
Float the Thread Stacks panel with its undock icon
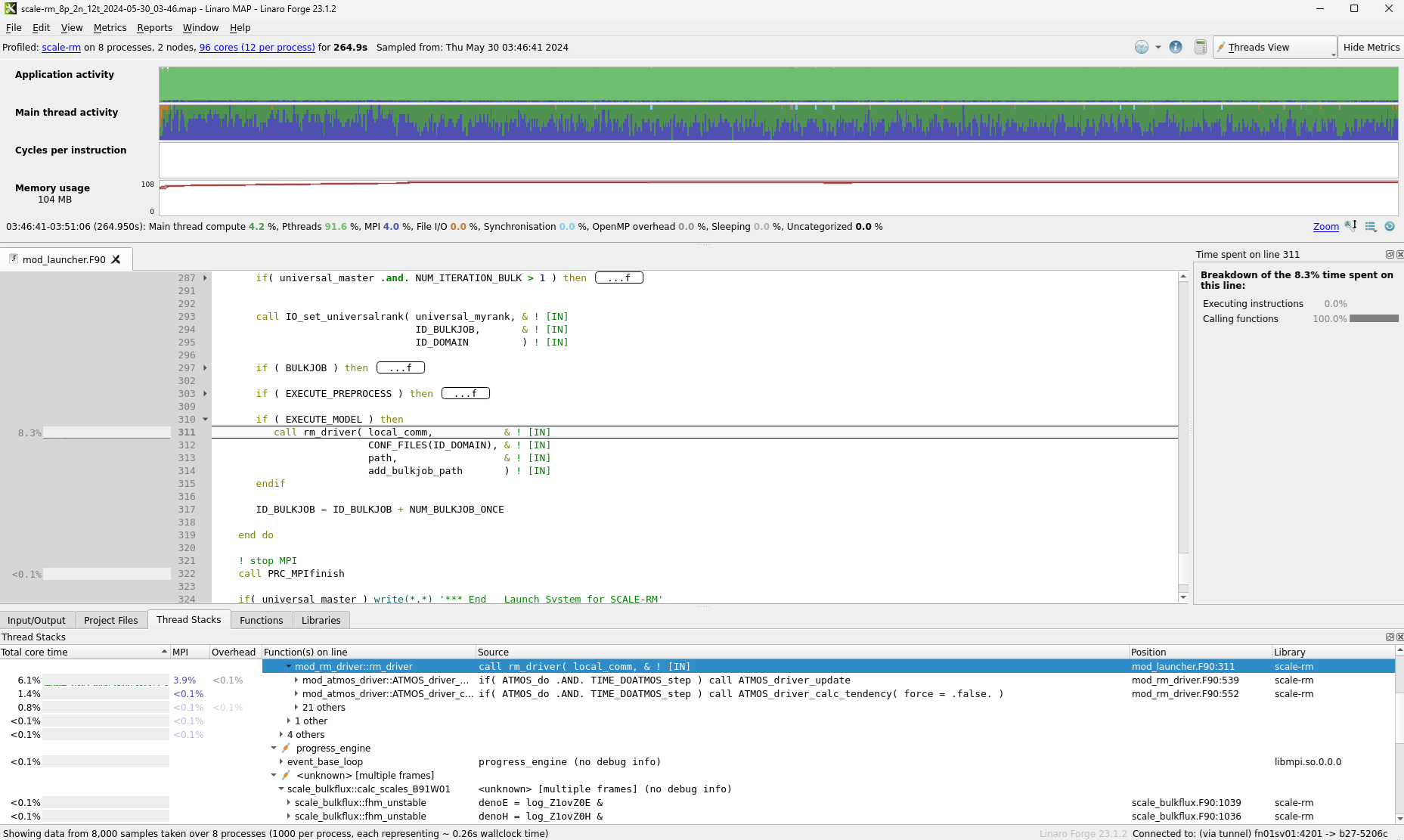tap(1390, 637)
